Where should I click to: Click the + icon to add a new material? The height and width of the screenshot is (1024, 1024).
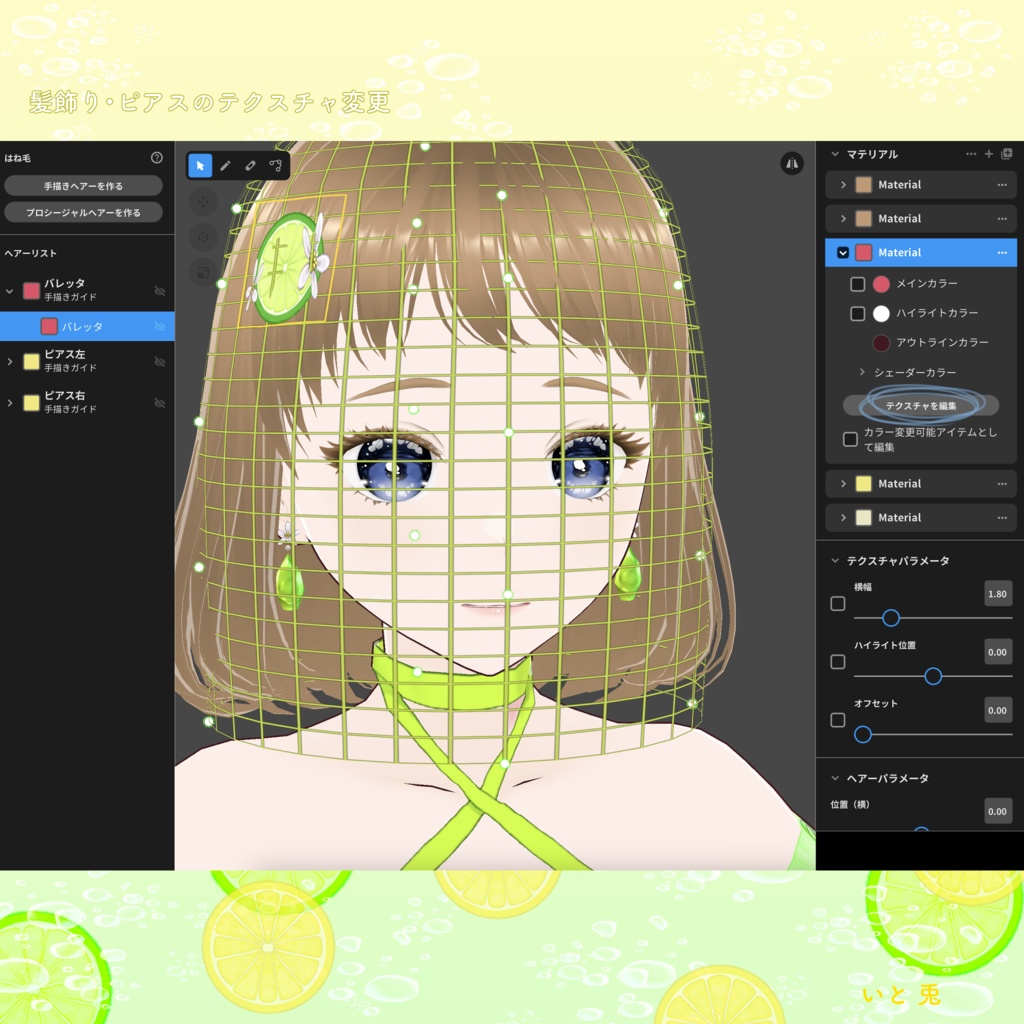pyautogui.click(x=988, y=153)
